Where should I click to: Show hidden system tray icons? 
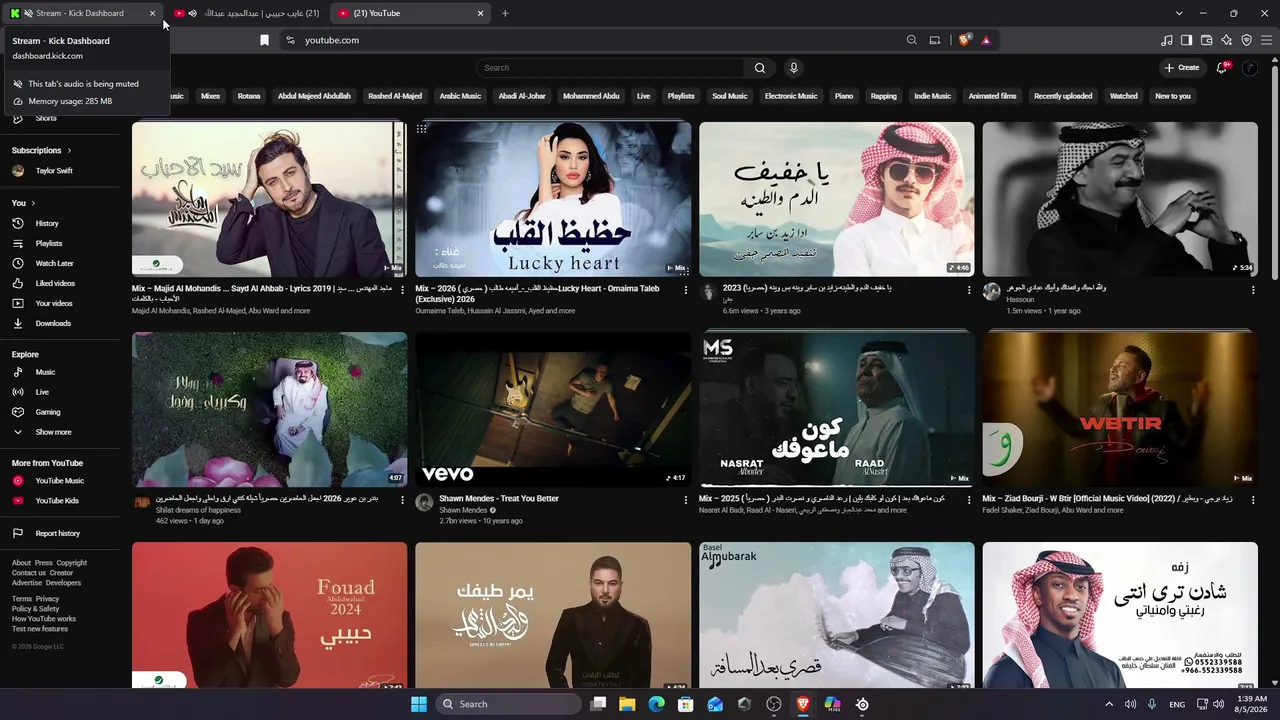coord(1108,704)
